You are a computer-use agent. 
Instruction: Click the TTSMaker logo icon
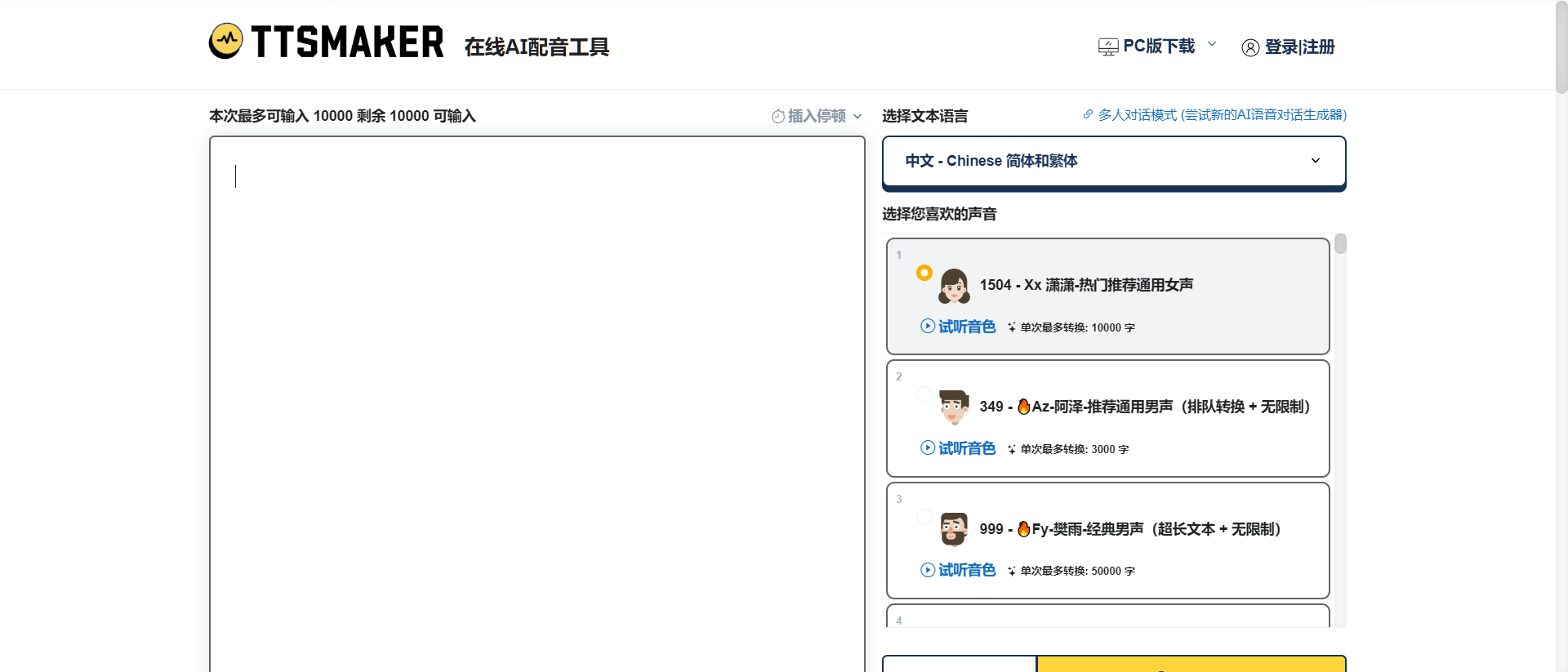click(x=225, y=41)
